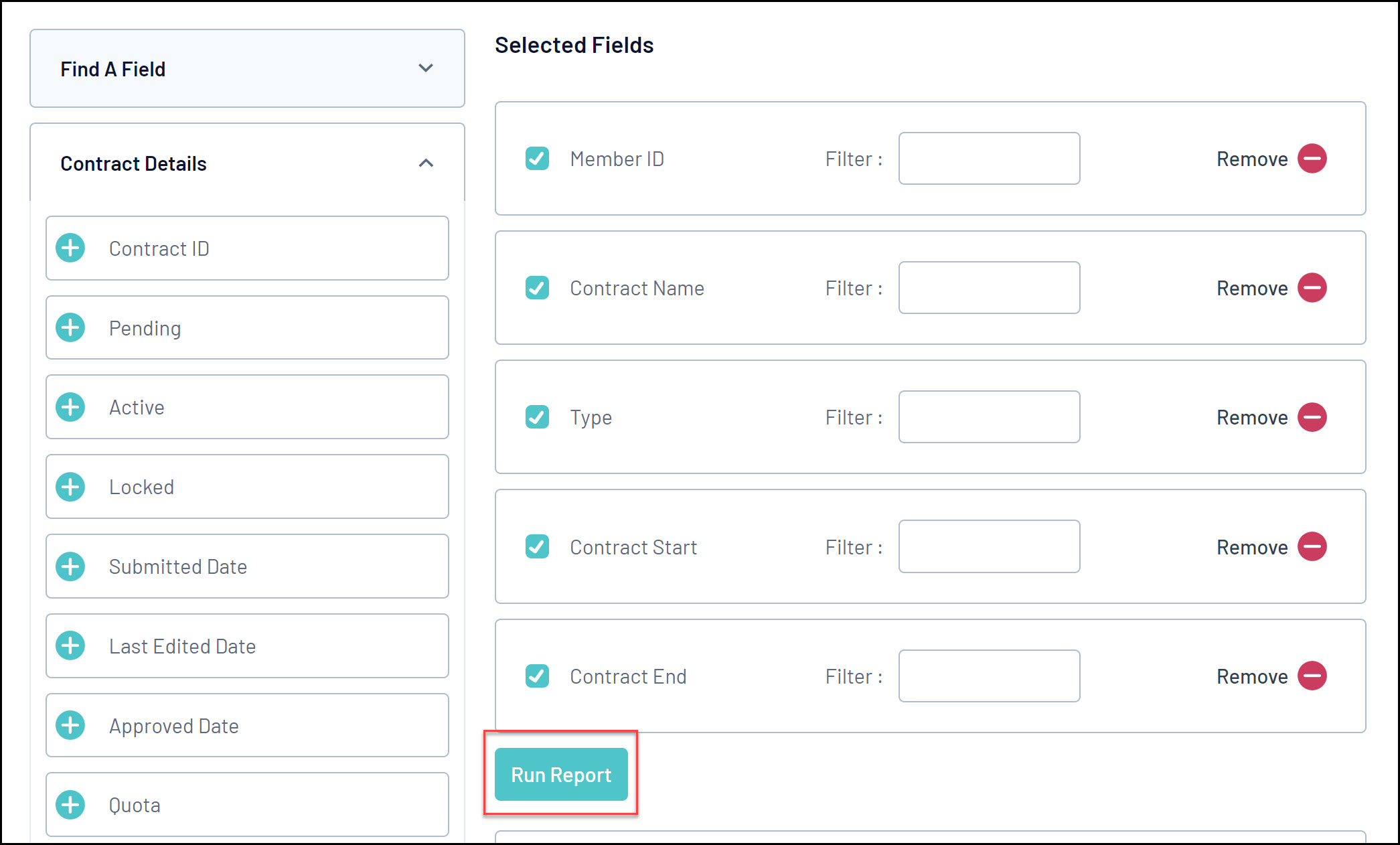The image size is (1400, 845).
Task: Click the red minus icon for Member ID
Action: click(1312, 159)
